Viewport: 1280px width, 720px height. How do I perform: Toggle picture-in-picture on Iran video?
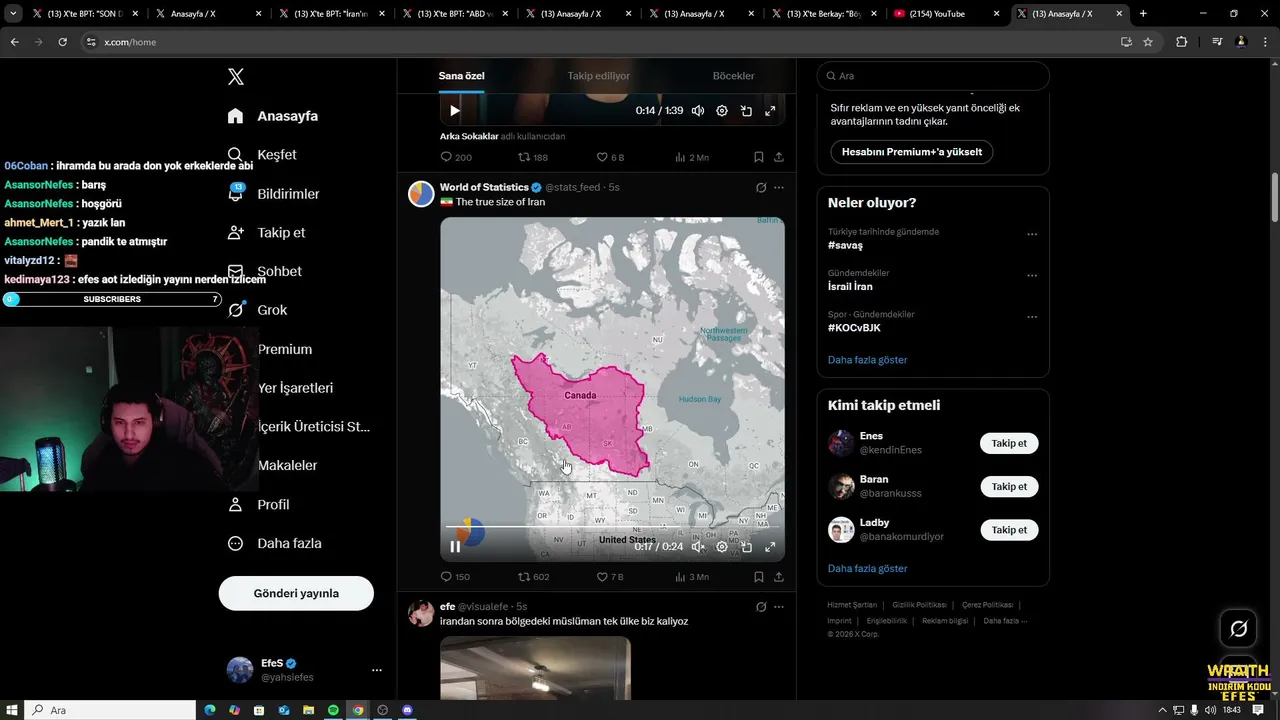[x=746, y=547]
